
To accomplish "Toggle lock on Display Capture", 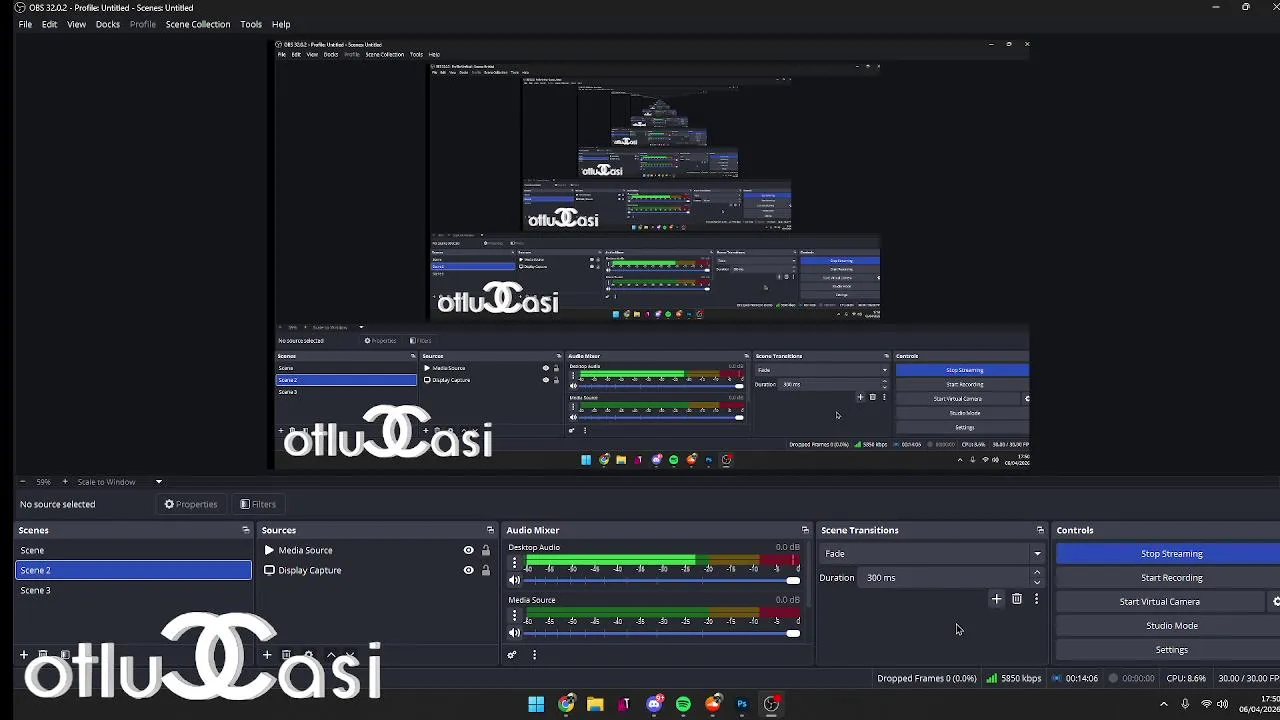I will click(x=486, y=570).
